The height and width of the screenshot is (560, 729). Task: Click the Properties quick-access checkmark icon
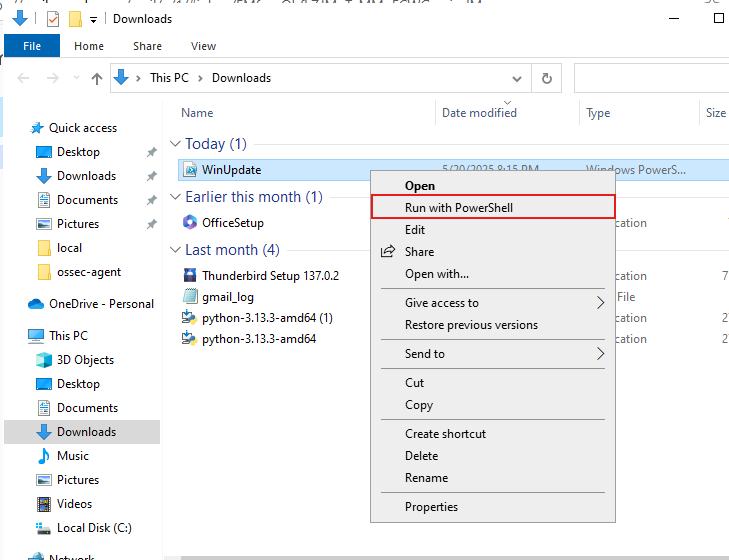click(x=53, y=19)
